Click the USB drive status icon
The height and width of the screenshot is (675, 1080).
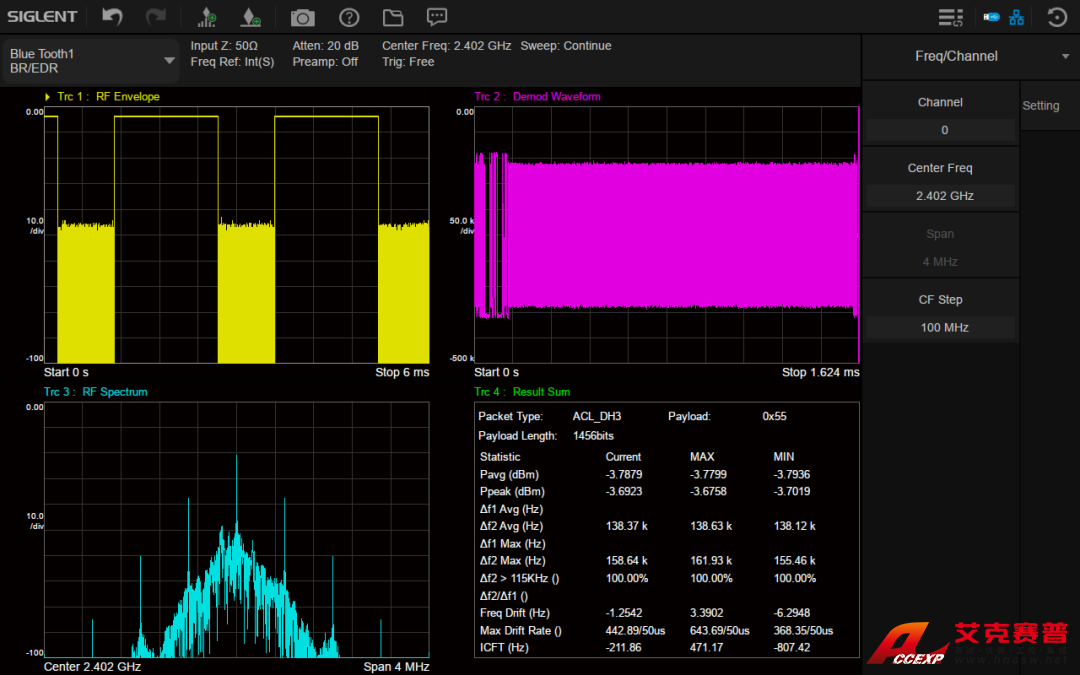click(x=991, y=17)
